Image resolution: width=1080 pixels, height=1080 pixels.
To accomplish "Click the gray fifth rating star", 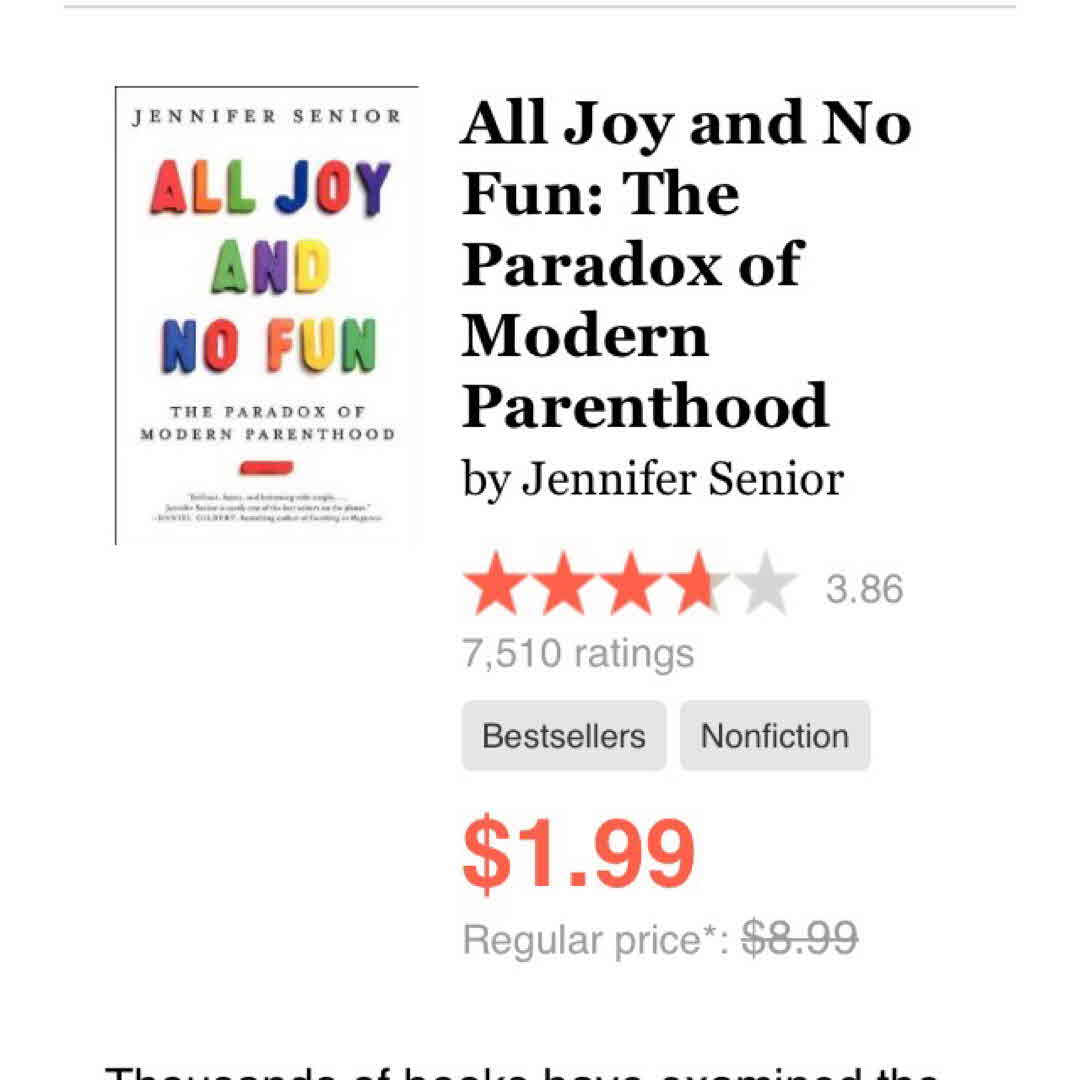I will pyautogui.click(x=767, y=587).
